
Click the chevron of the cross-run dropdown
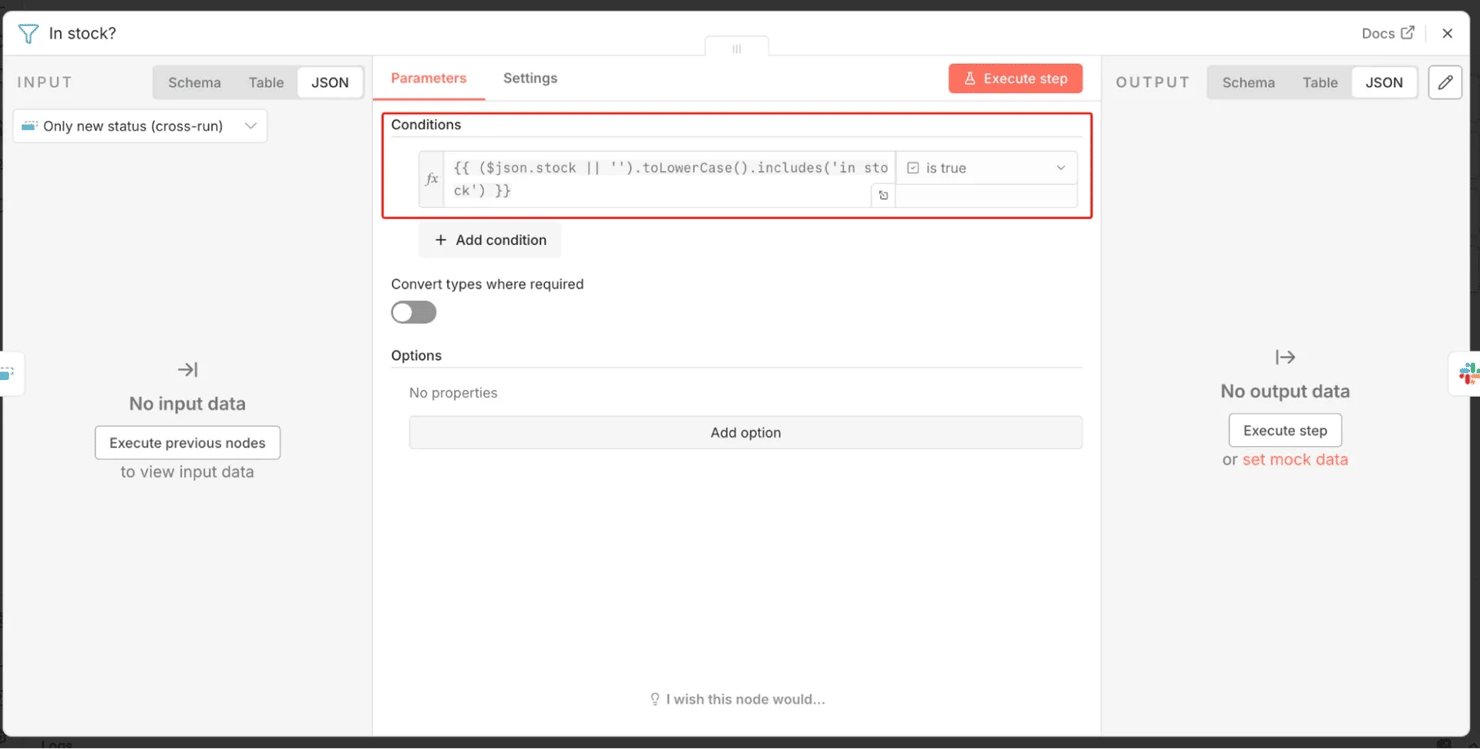click(x=251, y=126)
